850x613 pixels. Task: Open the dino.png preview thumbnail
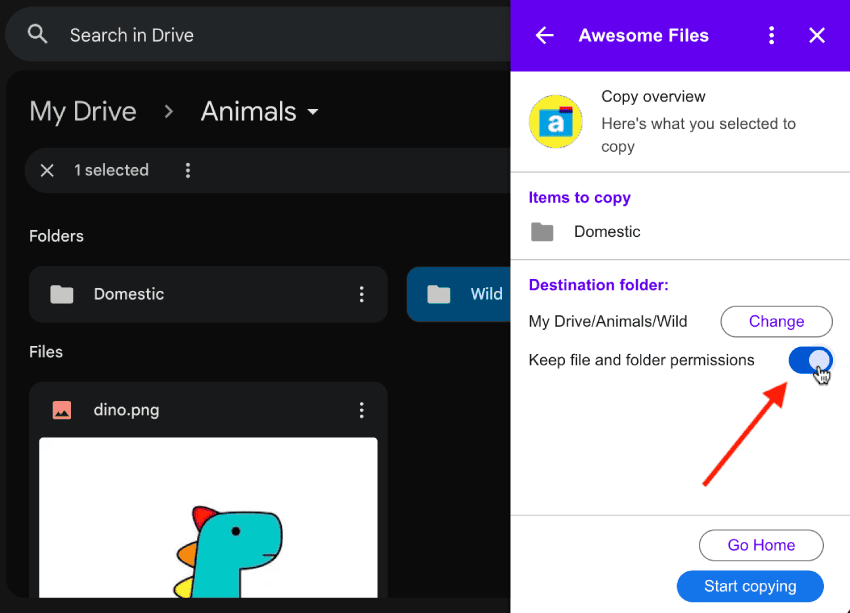(x=208, y=518)
